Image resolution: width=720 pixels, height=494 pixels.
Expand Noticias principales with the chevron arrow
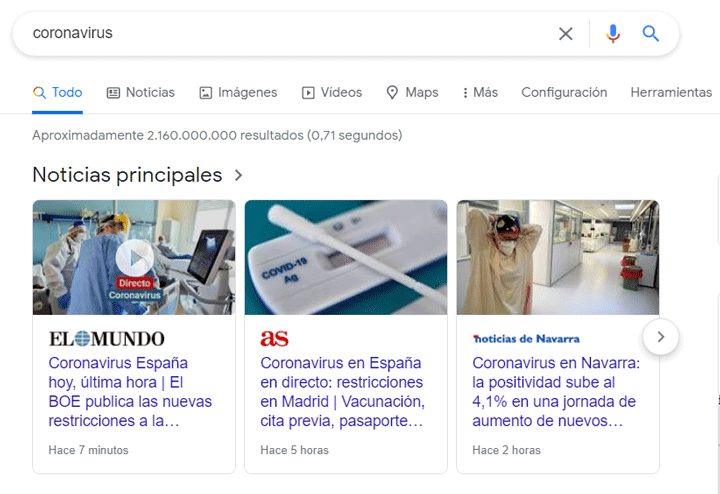pos(238,175)
